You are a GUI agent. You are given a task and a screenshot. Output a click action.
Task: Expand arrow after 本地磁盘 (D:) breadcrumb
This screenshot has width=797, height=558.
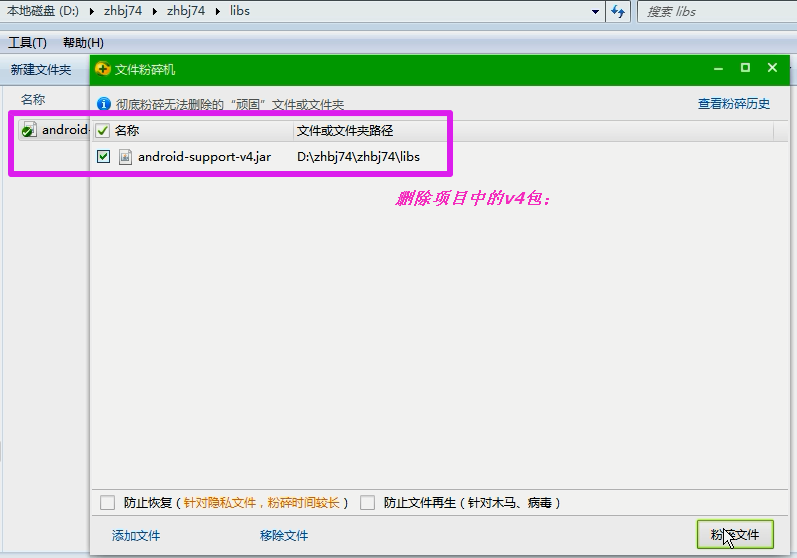(91, 11)
